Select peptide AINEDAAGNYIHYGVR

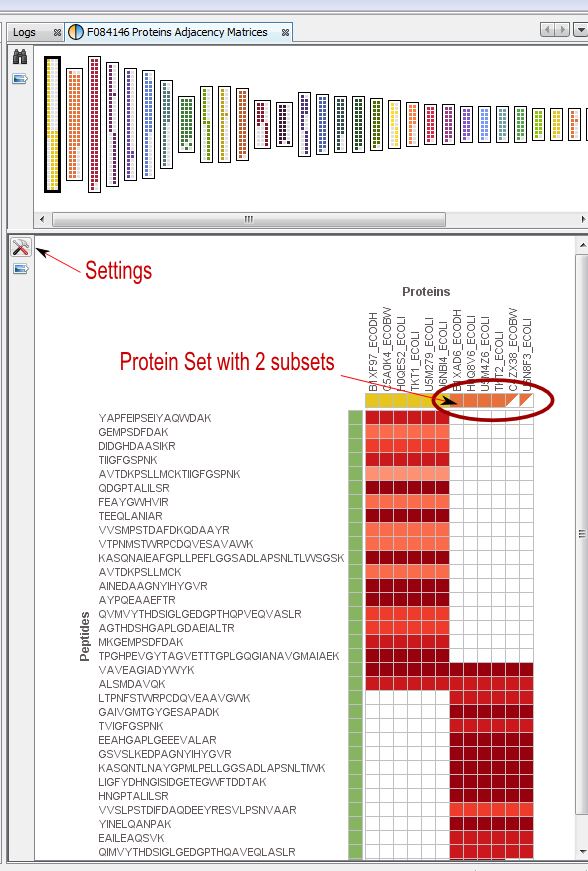pyautogui.click(x=153, y=586)
